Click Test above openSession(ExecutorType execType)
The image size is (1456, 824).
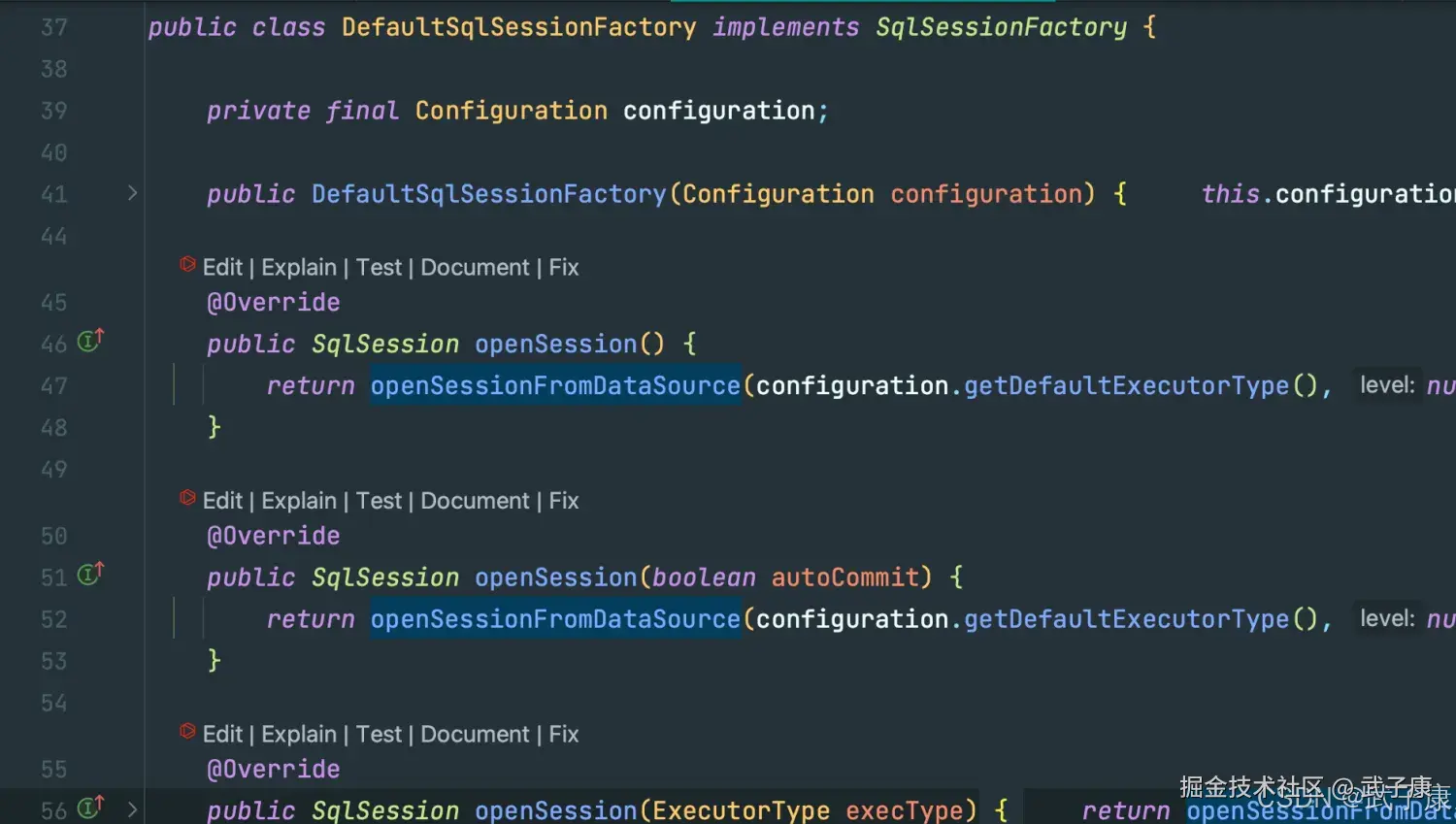tap(379, 734)
